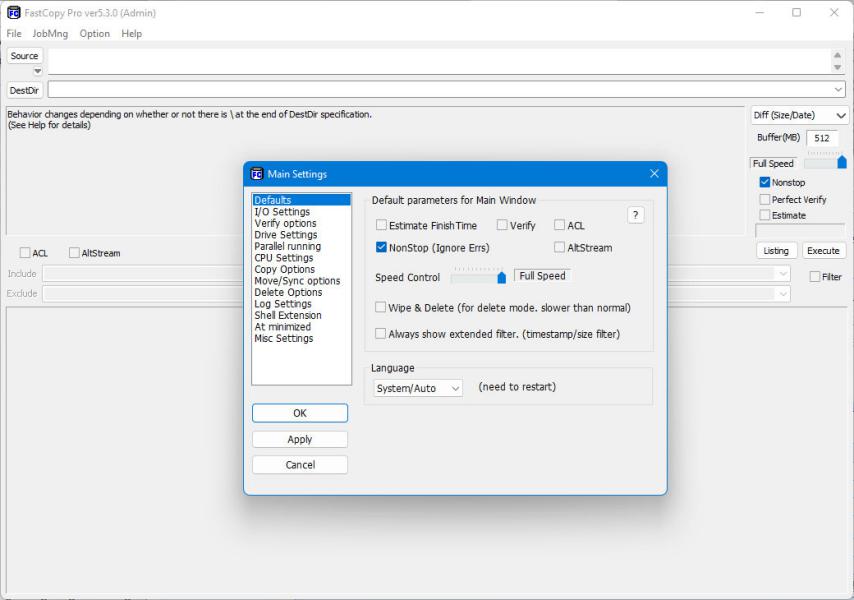Image resolution: width=854 pixels, height=600 pixels.
Task: Click the Source field scroll up arrow
Action: tap(837, 55)
